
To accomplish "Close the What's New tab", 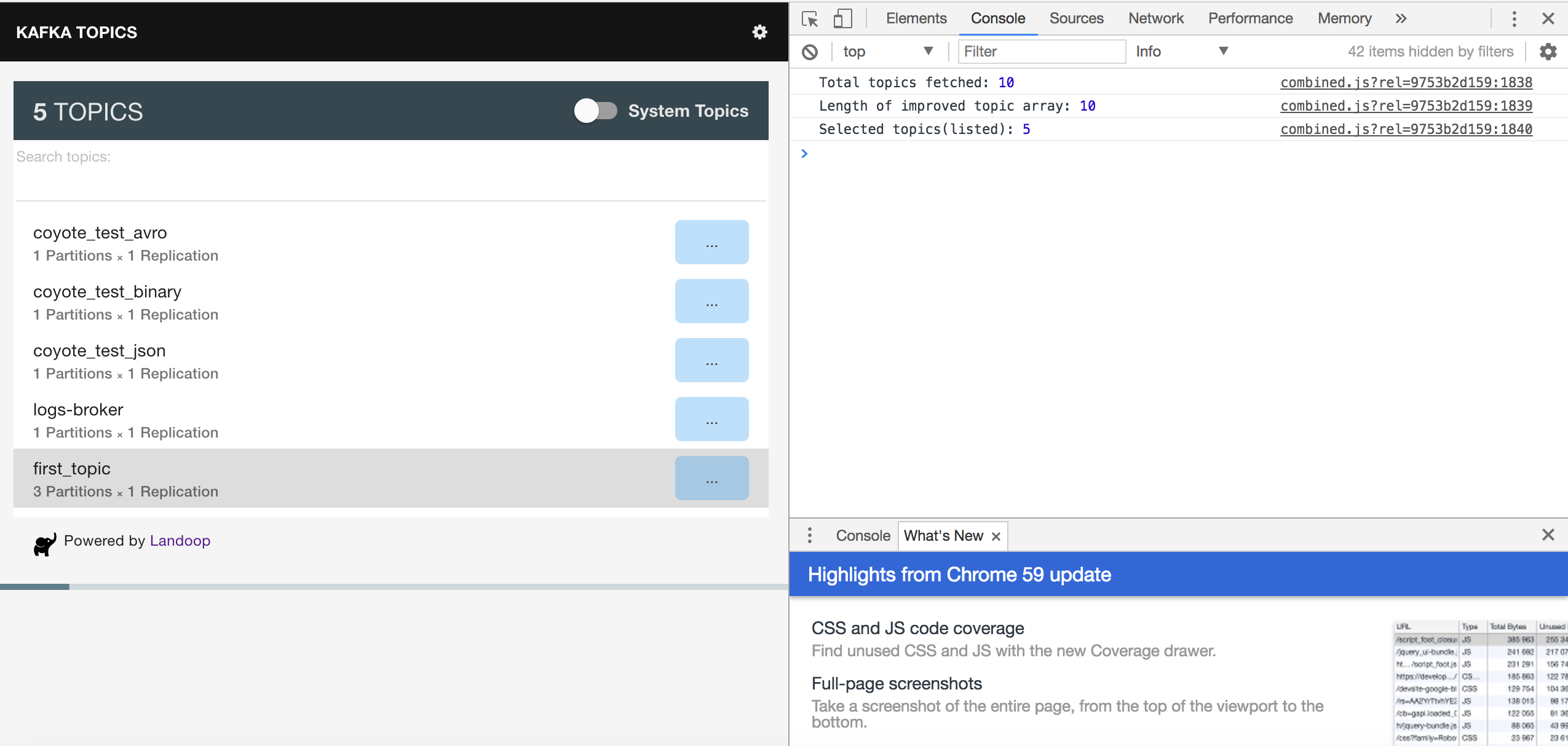I will [x=996, y=536].
